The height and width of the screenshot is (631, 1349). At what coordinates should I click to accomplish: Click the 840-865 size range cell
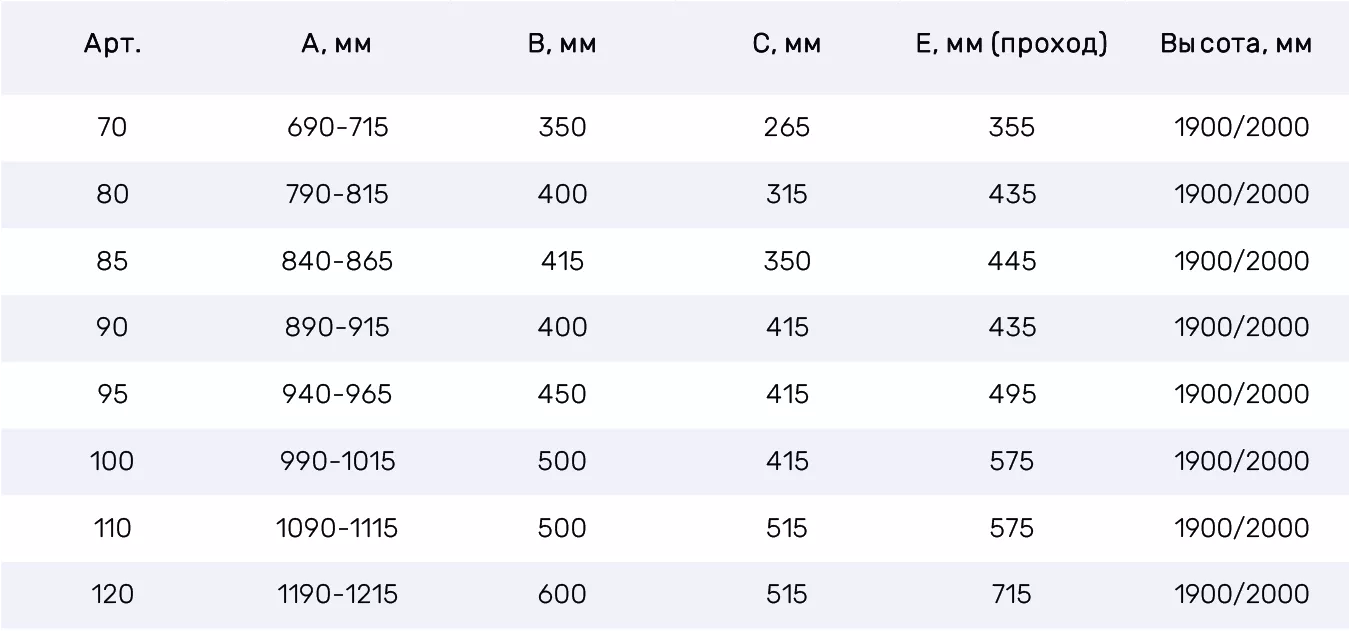[337, 261]
